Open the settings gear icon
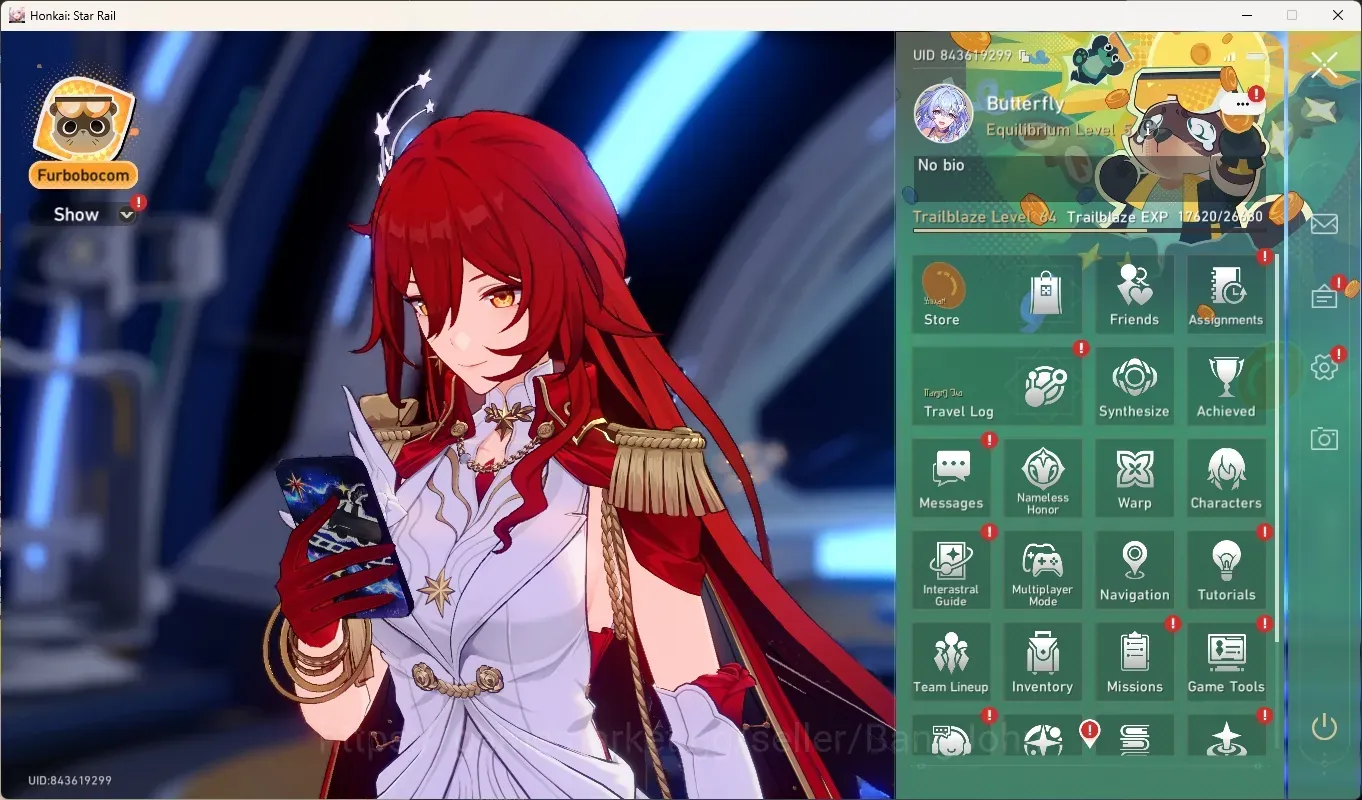The width and height of the screenshot is (1362, 800). point(1324,367)
